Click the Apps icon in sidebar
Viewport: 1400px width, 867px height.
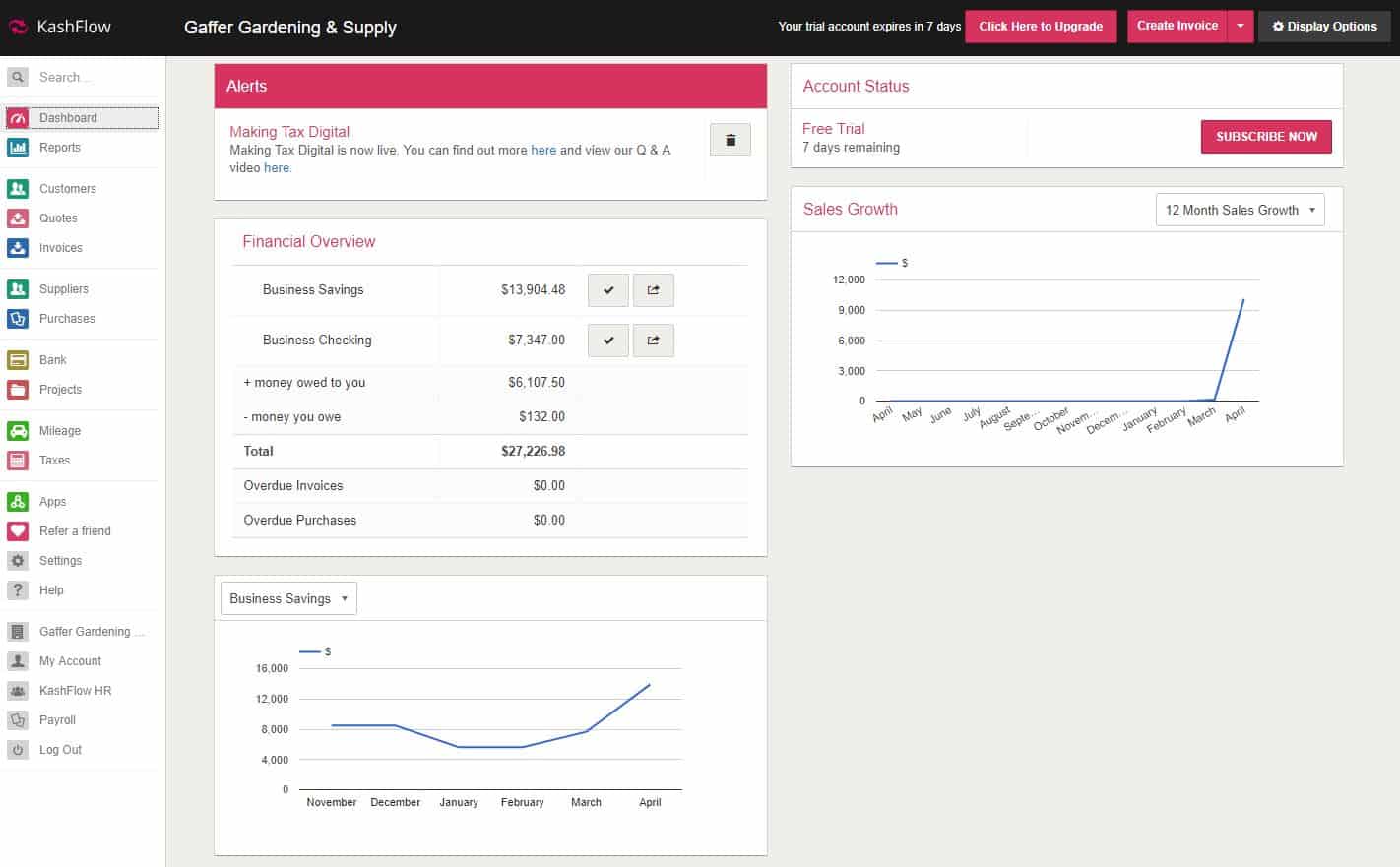[x=18, y=502]
